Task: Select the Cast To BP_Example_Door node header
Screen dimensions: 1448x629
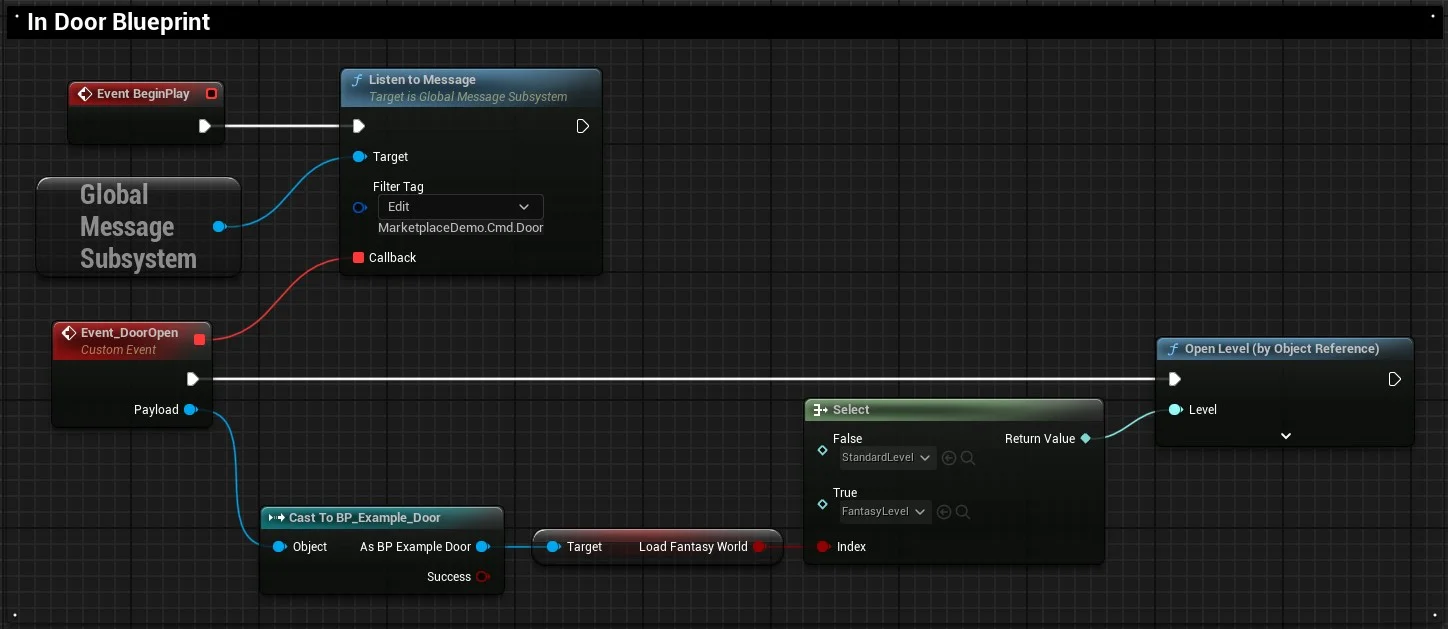Action: (x=381, y=518)
